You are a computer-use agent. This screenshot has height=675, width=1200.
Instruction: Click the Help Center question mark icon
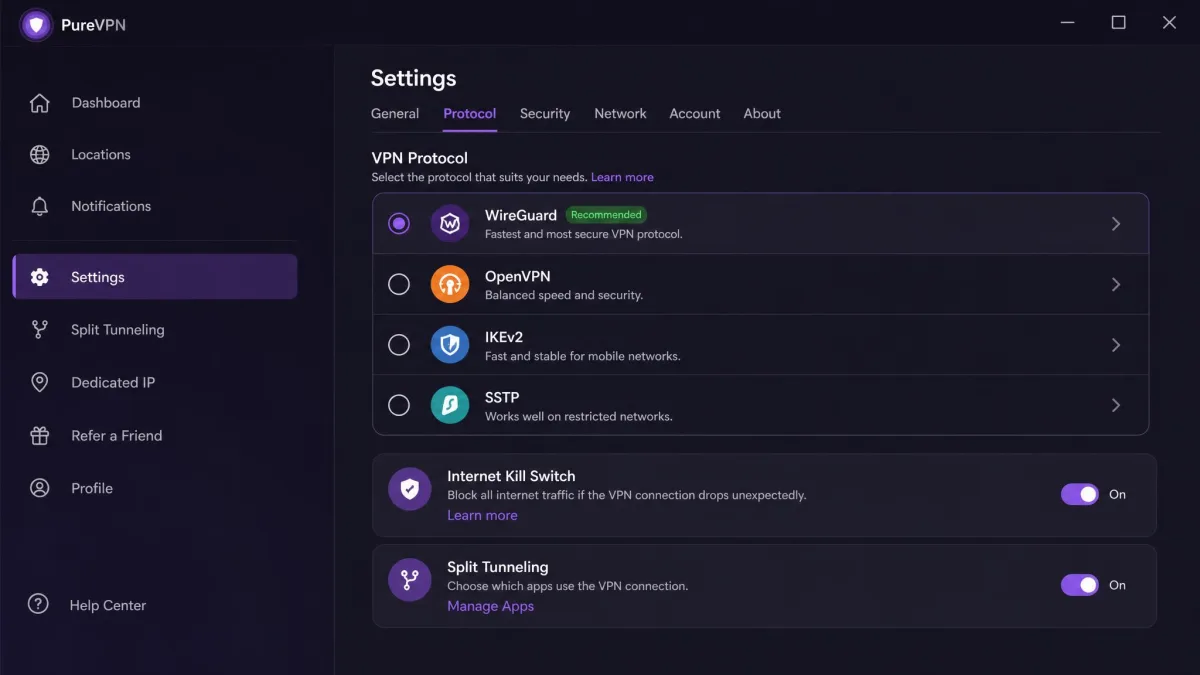tap(38, 604)
